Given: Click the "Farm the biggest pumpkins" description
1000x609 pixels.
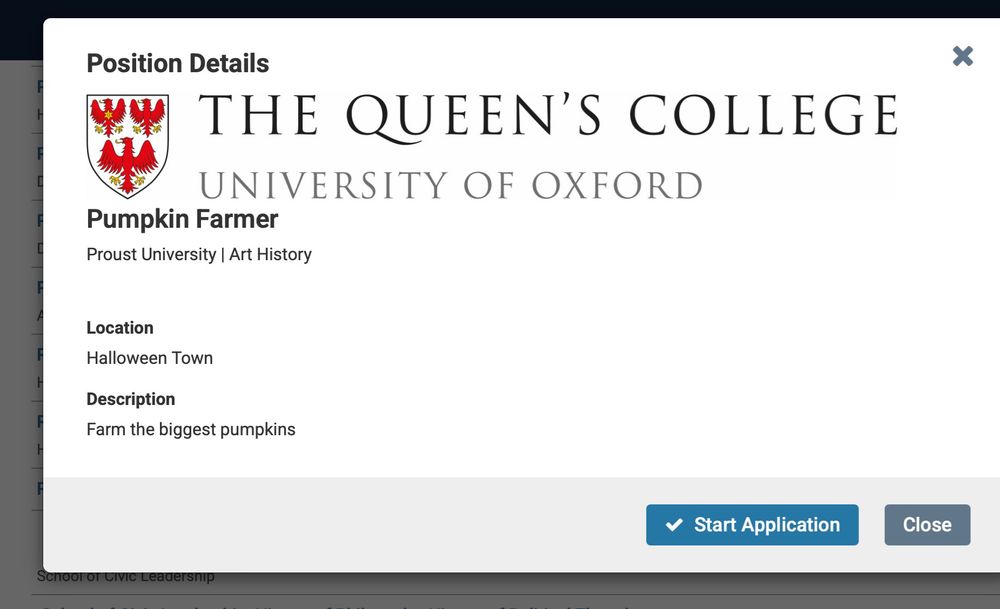Looking at the screenshot, I should 190,428.
